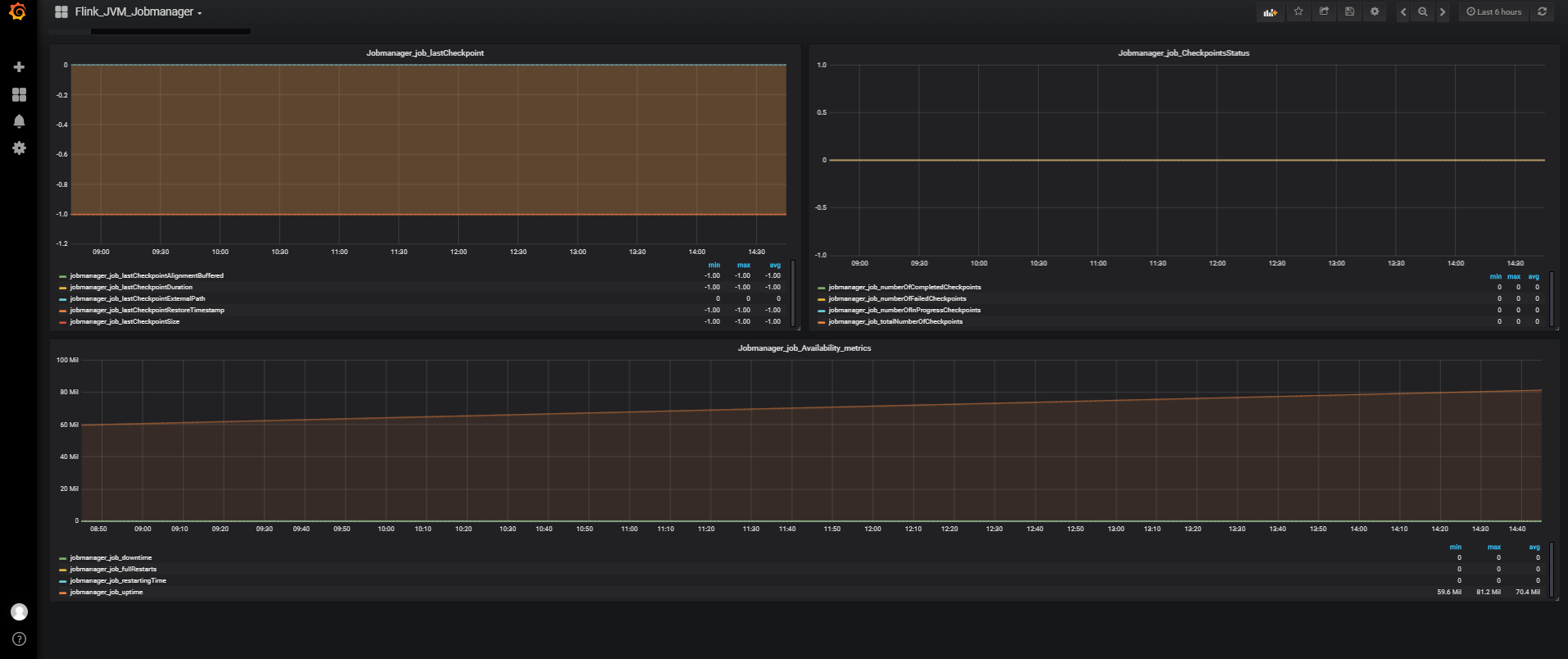Sort Availability_metrics legend by min
The image size is (1568, 659).
coord(1455,547)
